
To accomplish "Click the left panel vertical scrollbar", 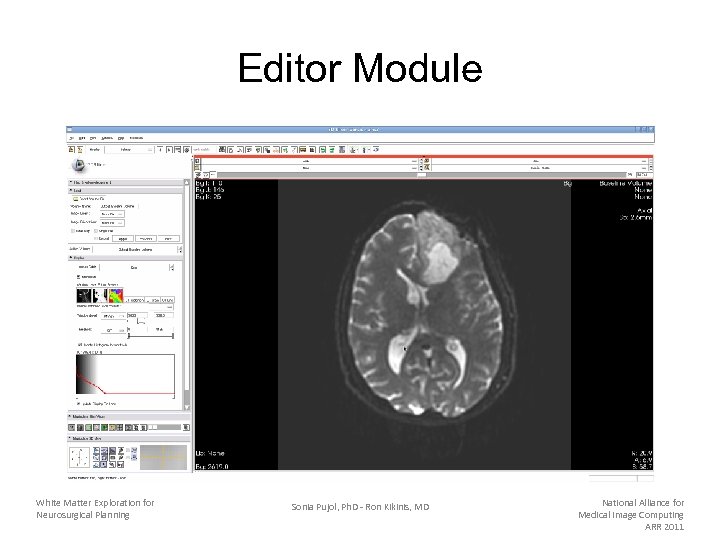I will 187,295.
